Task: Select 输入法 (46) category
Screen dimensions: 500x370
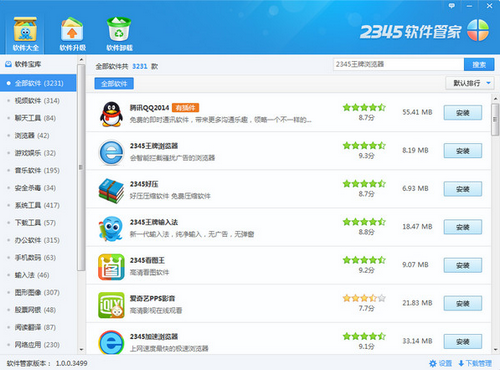Action: (x=38, y=275)
